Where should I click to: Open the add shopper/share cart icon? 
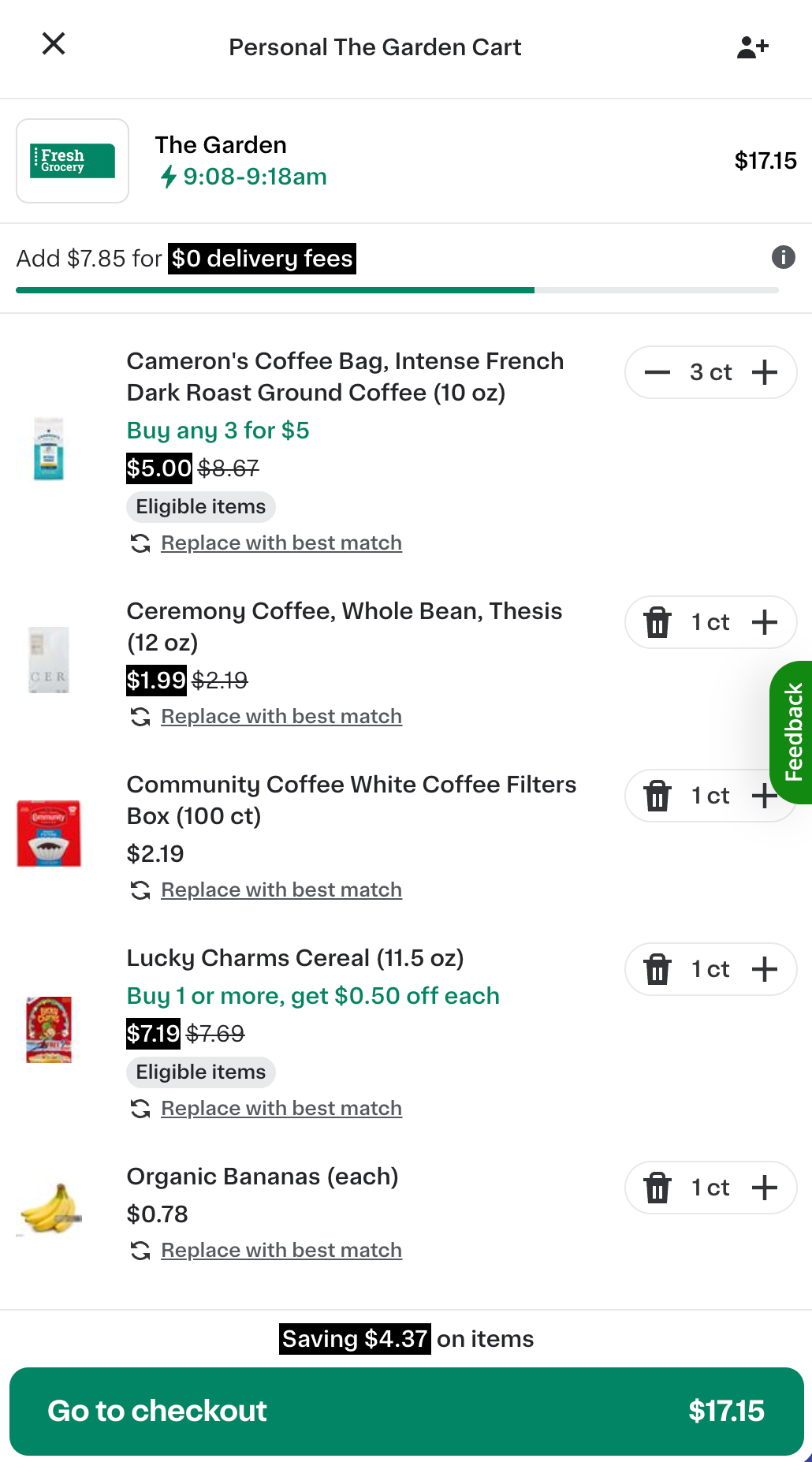[x=752, y=46]
